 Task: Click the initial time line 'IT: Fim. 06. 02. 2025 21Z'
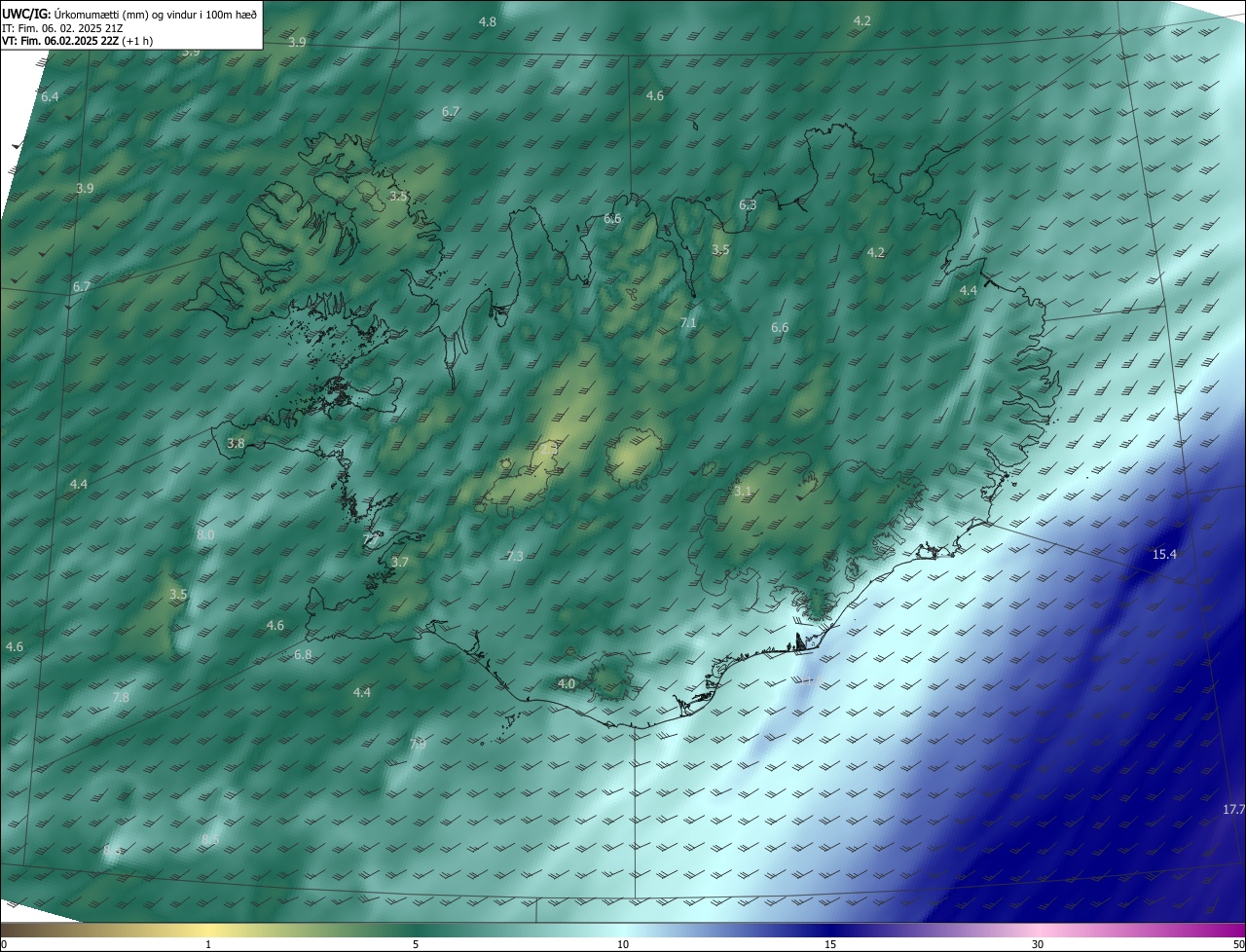[x=61, y=28]
